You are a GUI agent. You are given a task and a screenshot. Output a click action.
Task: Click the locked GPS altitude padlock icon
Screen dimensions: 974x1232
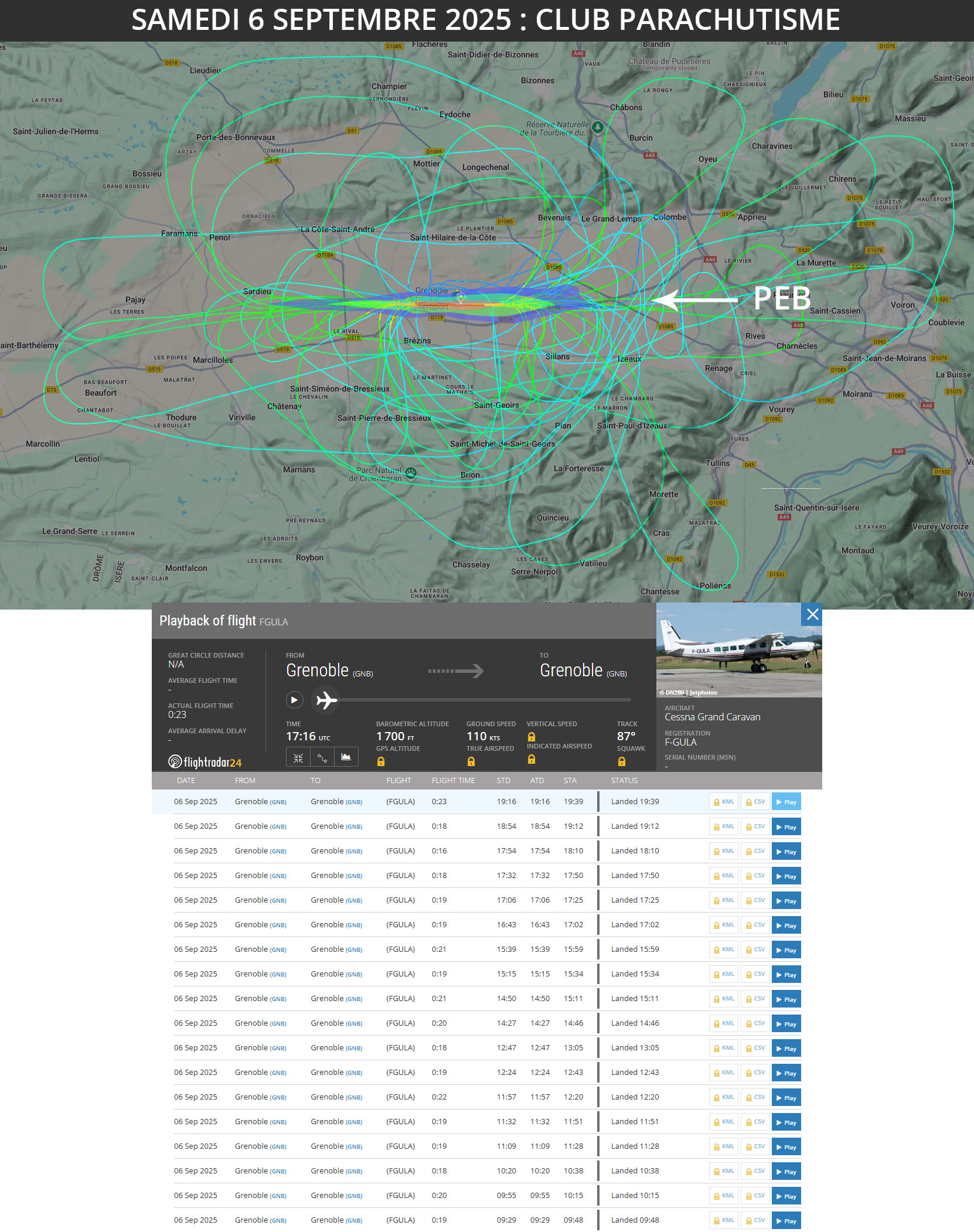(x=381, y=761)
